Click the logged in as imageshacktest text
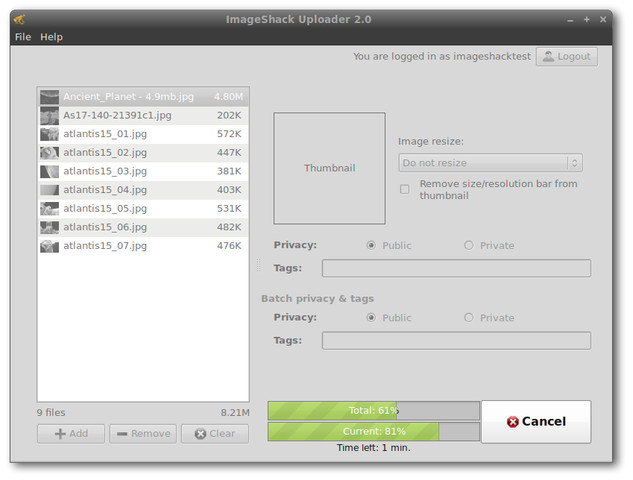 442,57
